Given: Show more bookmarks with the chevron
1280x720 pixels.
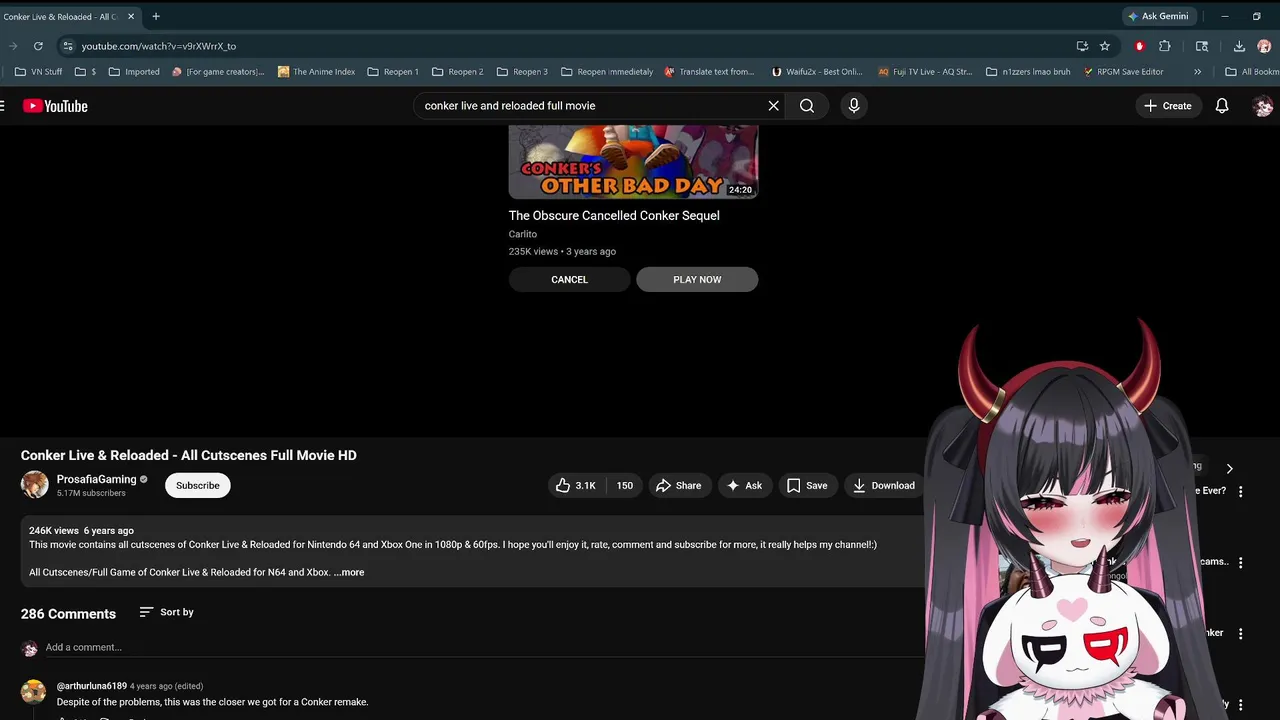Looking at the screenshot, I should click(1199, 72).
